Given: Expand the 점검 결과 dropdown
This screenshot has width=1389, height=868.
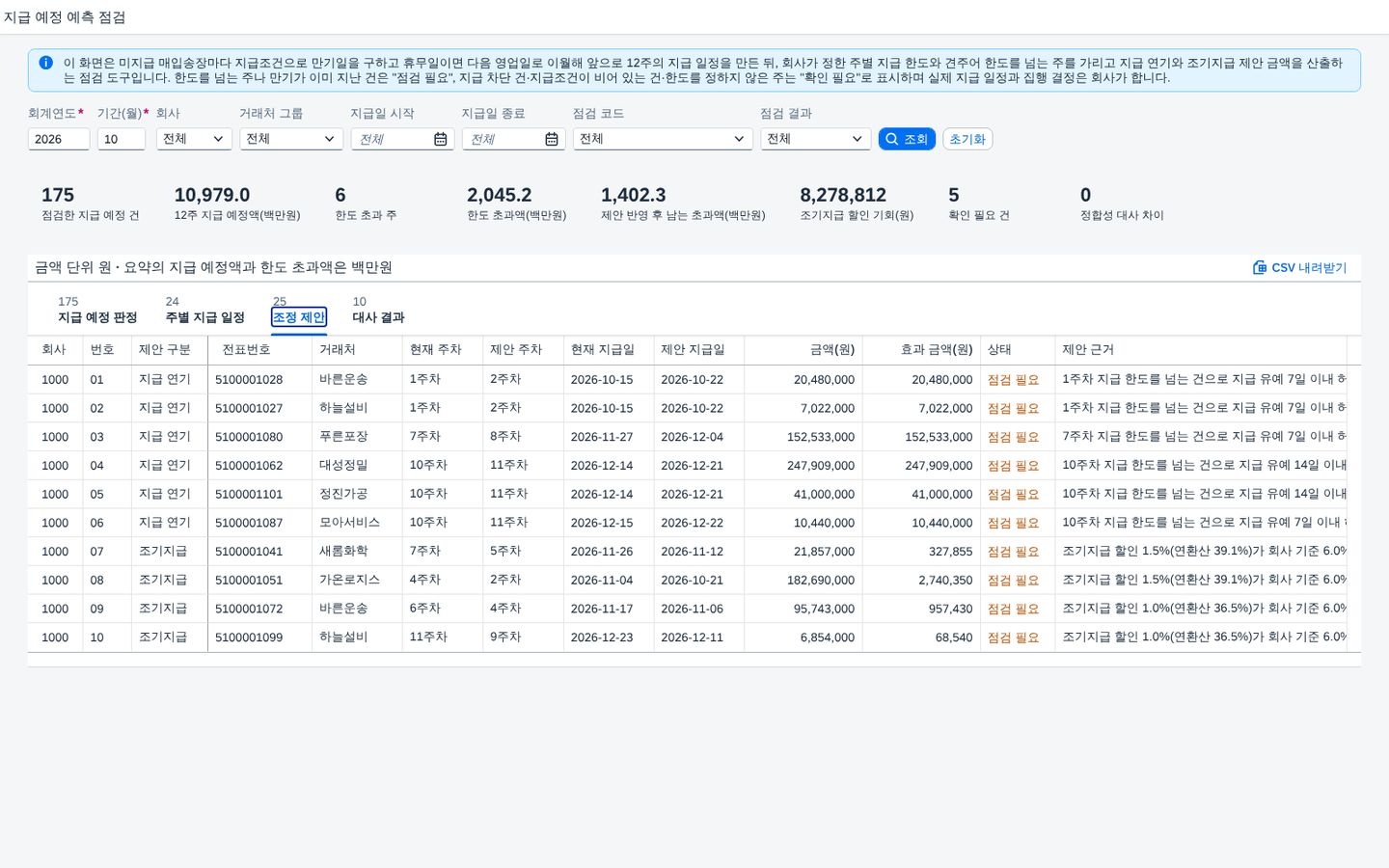Looking at the screenshot, I should point(816,139).
